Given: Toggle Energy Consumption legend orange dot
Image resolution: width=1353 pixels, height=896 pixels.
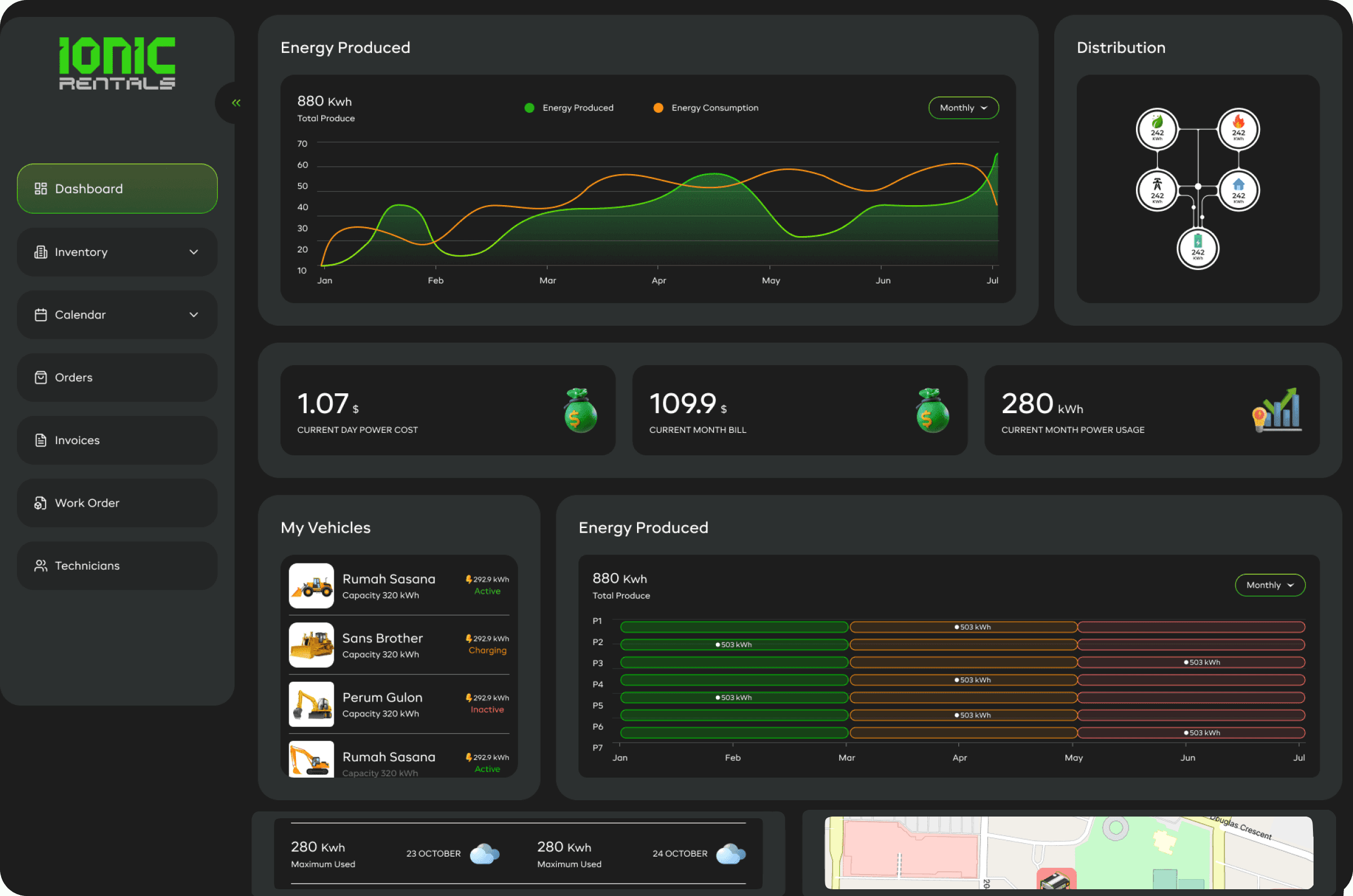Looking at the screenshot, I should (x=658, y=108).
